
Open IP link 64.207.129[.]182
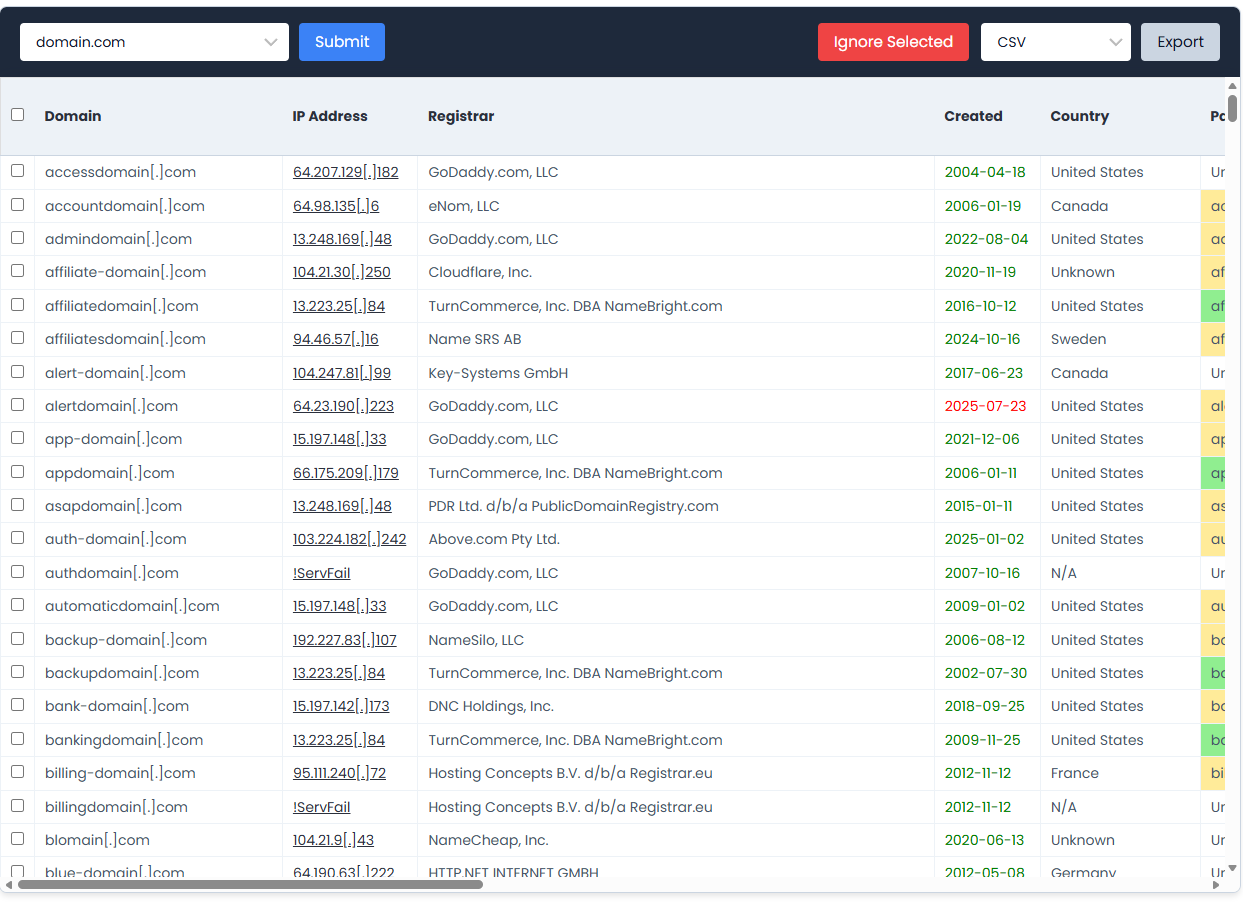[x=345, y=171]
